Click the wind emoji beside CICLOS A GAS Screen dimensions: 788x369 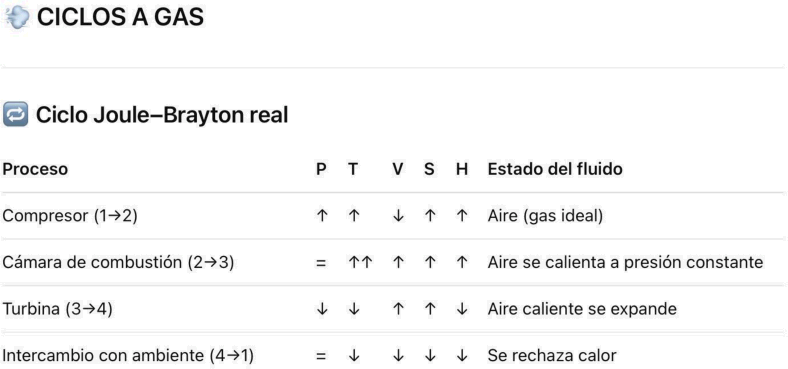tap(16, 18)
